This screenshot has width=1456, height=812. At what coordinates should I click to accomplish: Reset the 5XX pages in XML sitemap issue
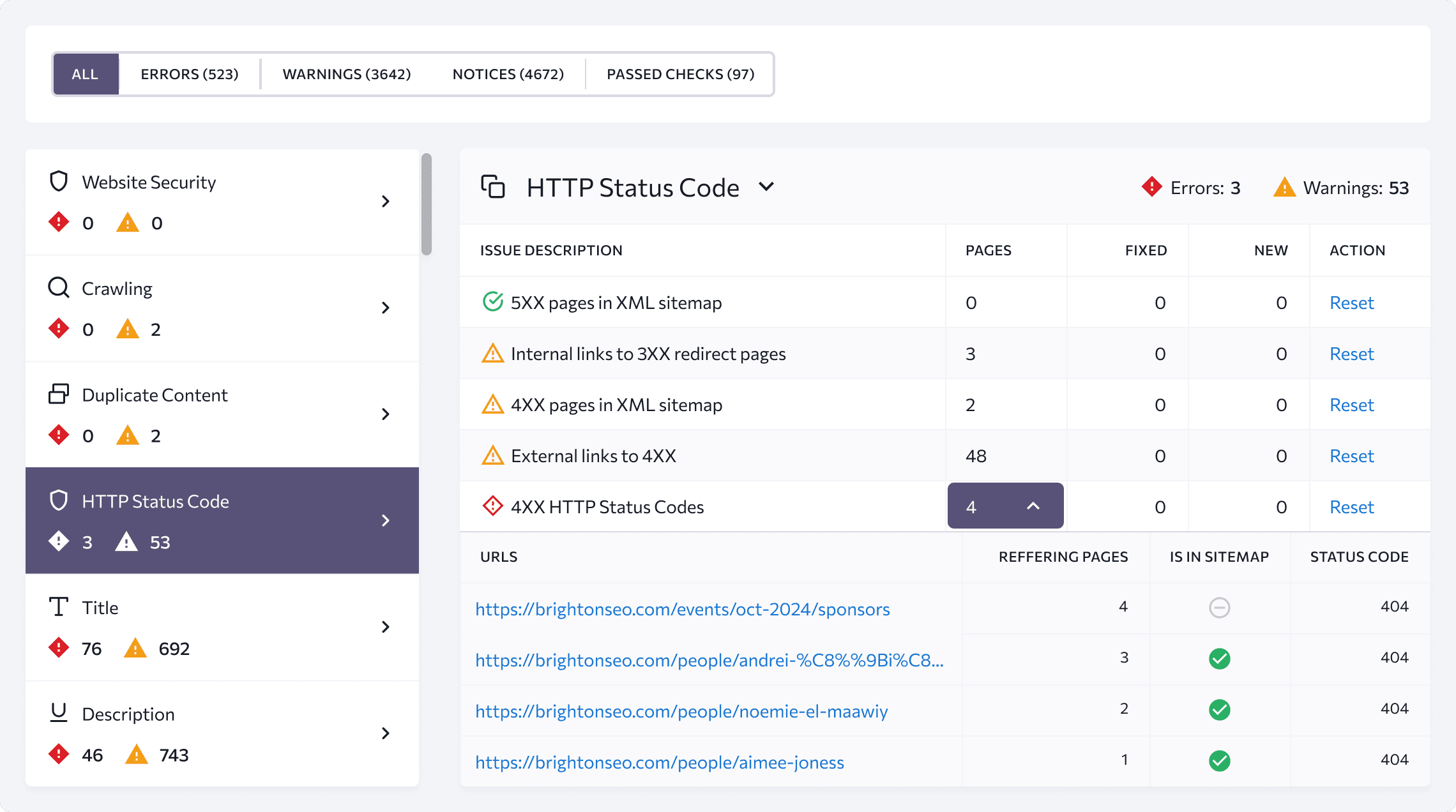[x=1351, y=303]
